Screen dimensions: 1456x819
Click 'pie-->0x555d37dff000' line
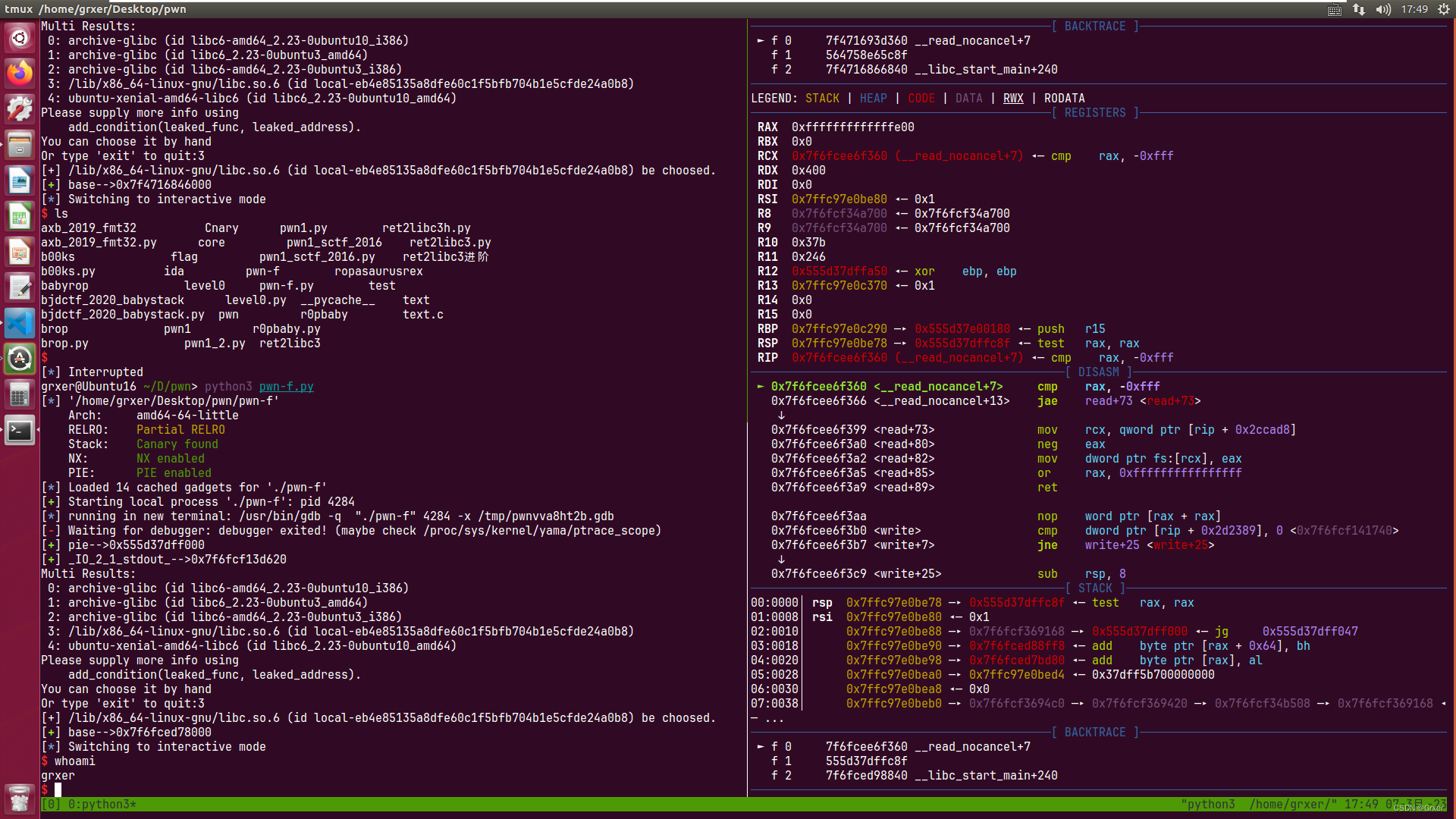[123, 544]
